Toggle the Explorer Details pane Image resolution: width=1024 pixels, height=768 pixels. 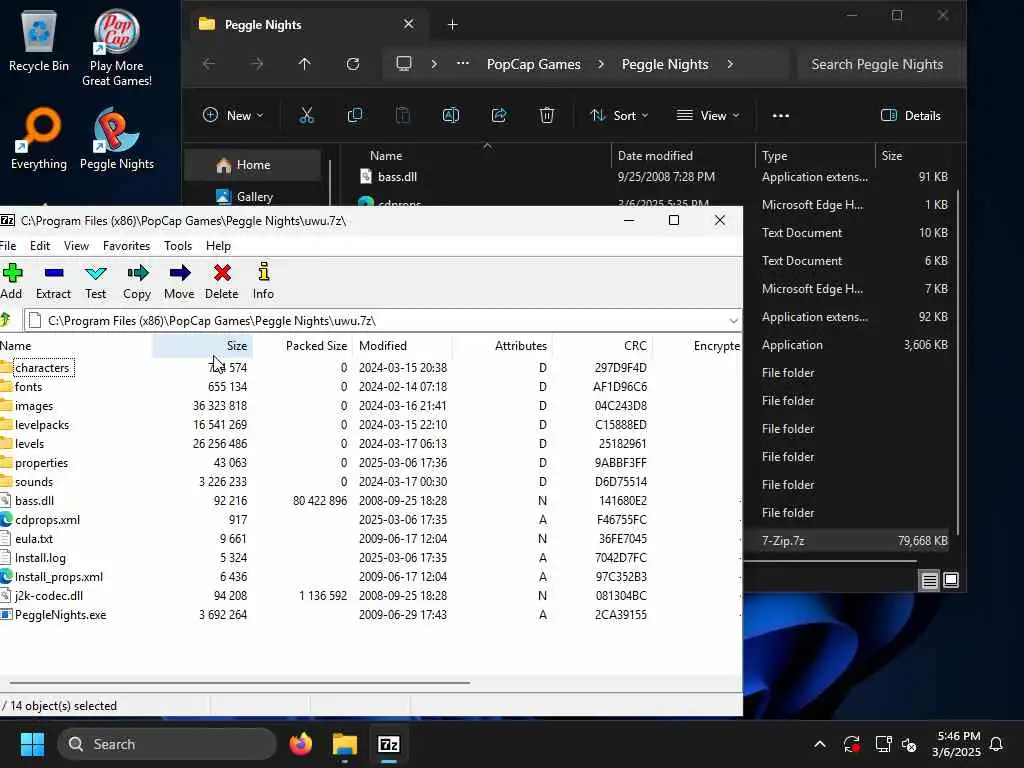tap(911, 116)
